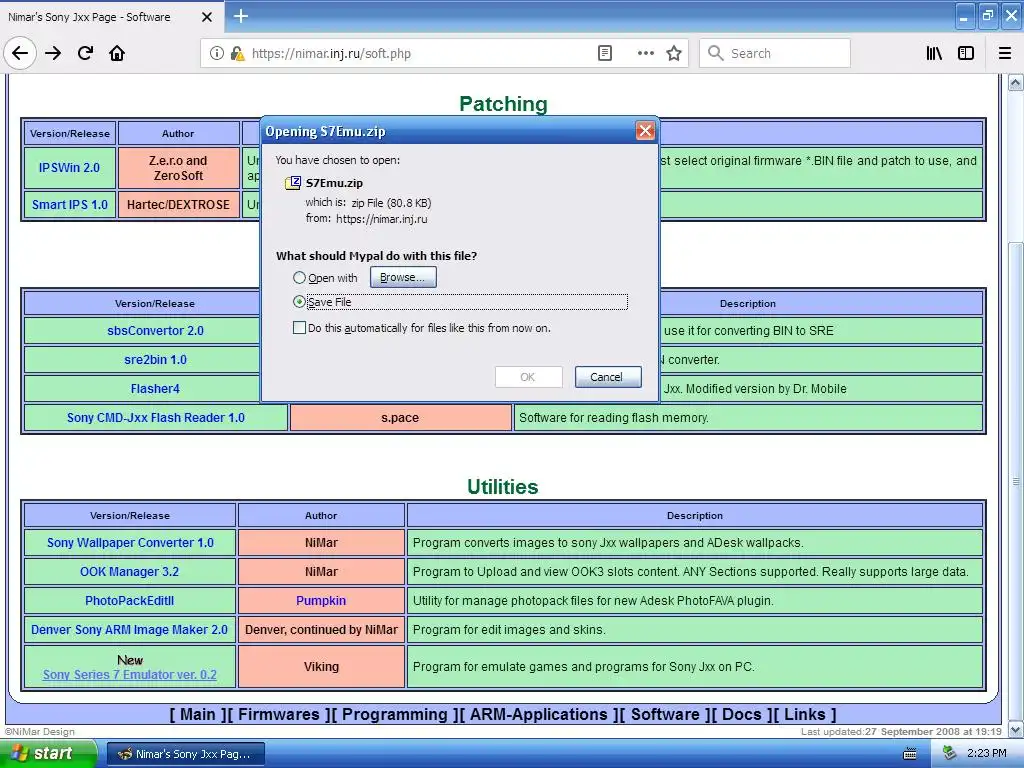1024x768 pixels.
Task: Confirm download with OK button
Action: [528, 377]
